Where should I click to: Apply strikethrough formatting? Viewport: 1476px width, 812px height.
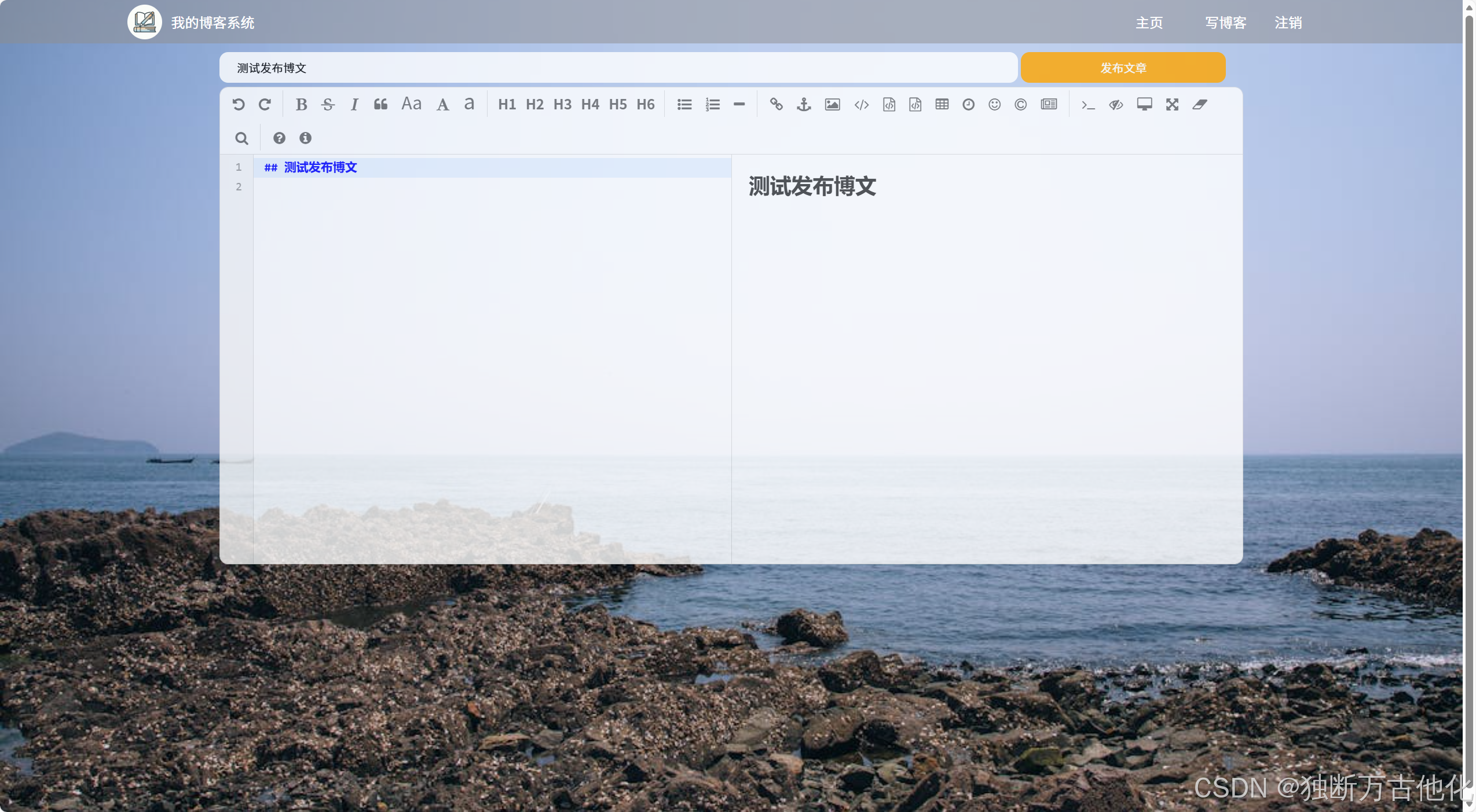(x=328, y=104)
